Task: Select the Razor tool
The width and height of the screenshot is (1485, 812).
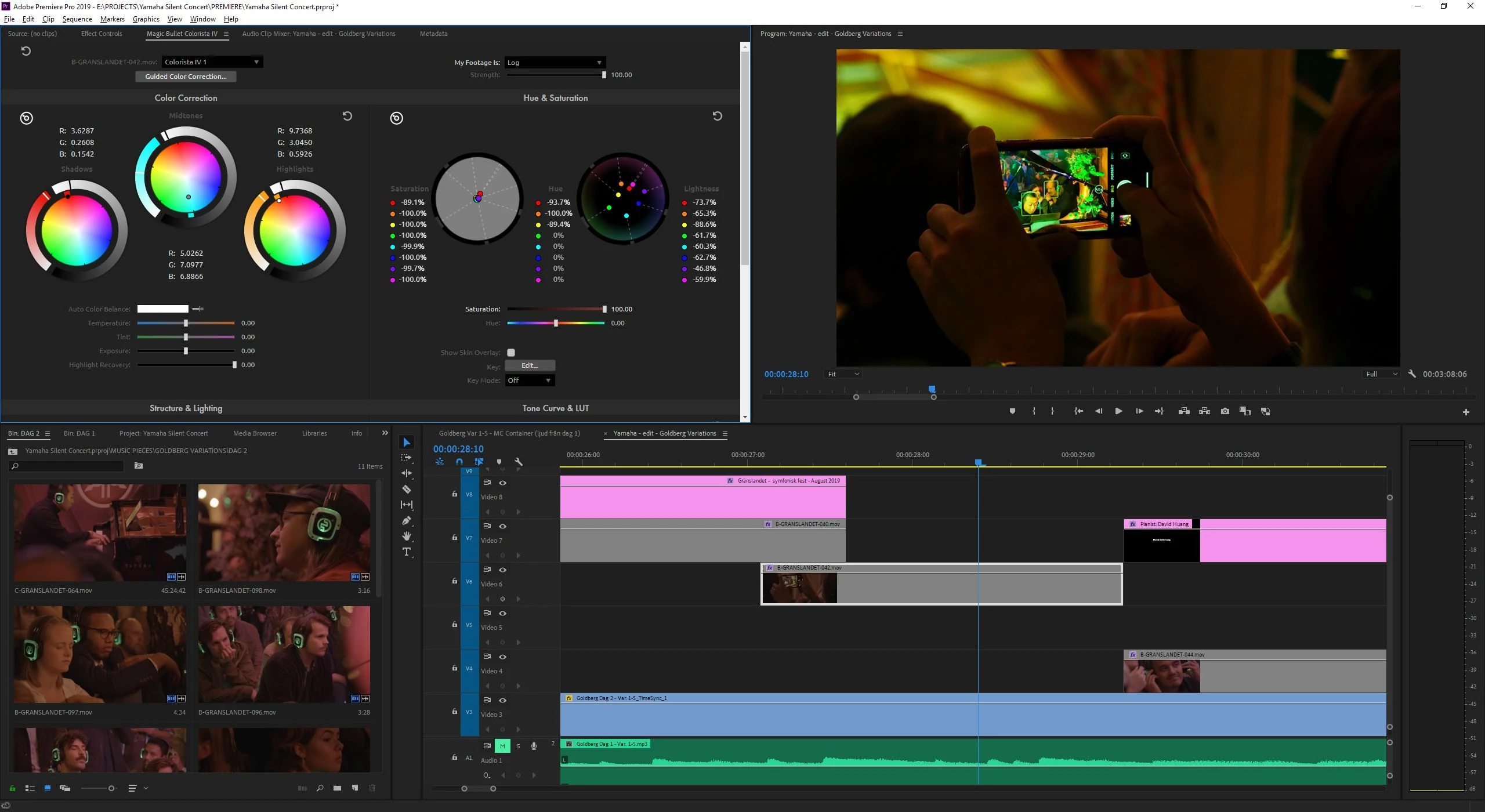Action: click(407, 489)
